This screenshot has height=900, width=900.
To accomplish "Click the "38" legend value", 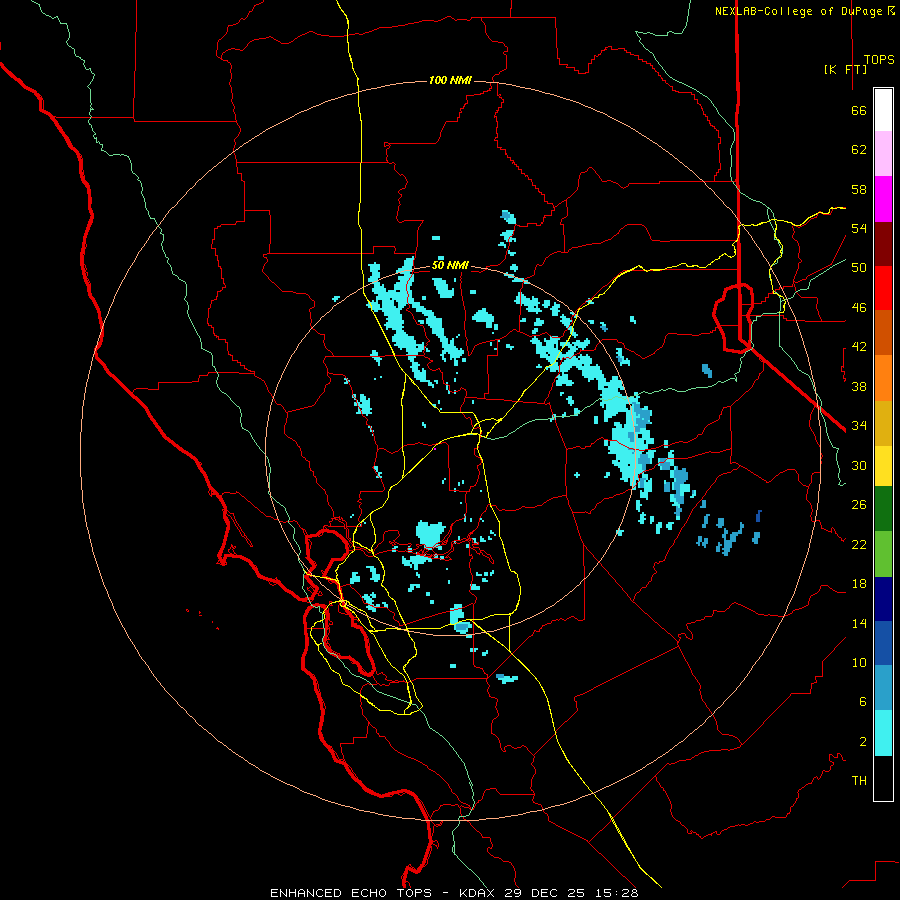I will pyautogui.click(x=859, y=386).
